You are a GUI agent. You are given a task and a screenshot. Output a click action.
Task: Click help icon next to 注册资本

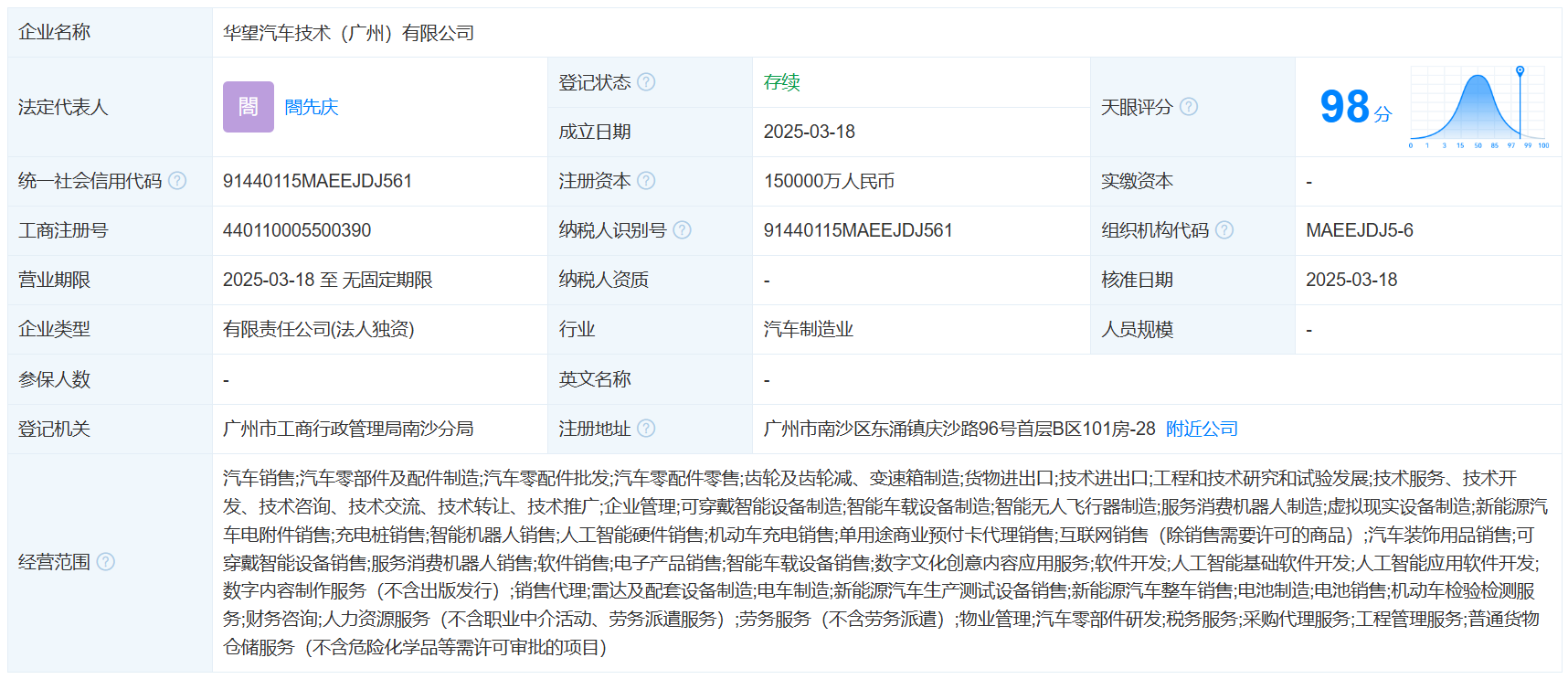pos(646,181)
